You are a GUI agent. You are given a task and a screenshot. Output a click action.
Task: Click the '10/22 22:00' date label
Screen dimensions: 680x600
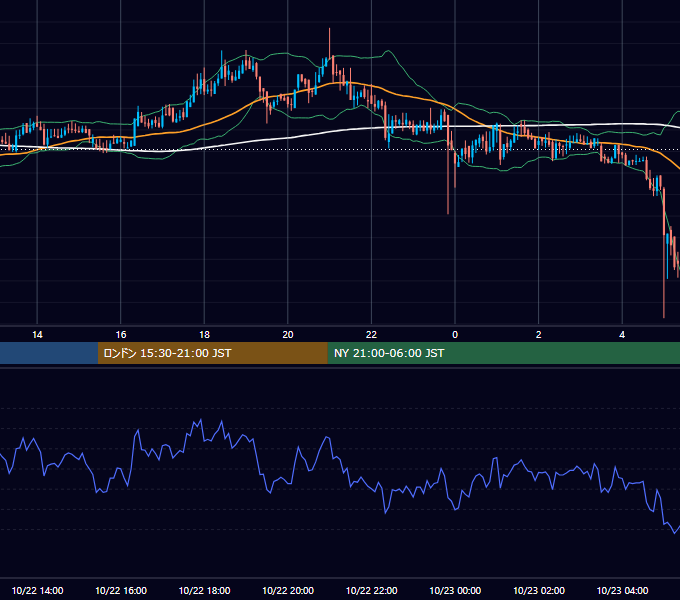point(371,590)
